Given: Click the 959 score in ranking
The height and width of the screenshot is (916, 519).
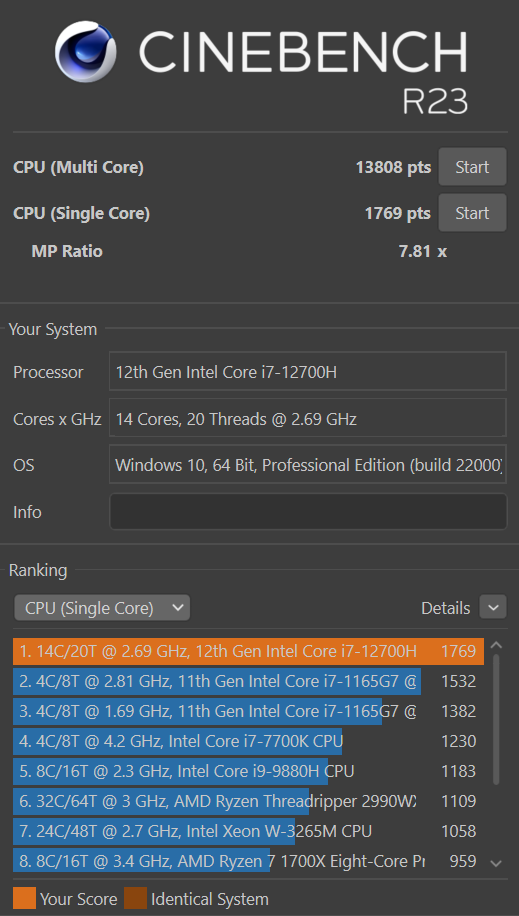Looking at the screenshot, I should (x=463, y=861).
